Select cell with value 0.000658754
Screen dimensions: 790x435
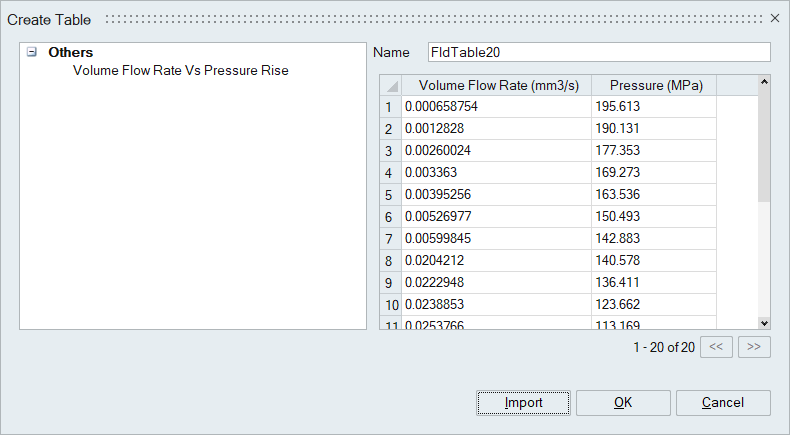pyautogui.click(x=496, y=106)
